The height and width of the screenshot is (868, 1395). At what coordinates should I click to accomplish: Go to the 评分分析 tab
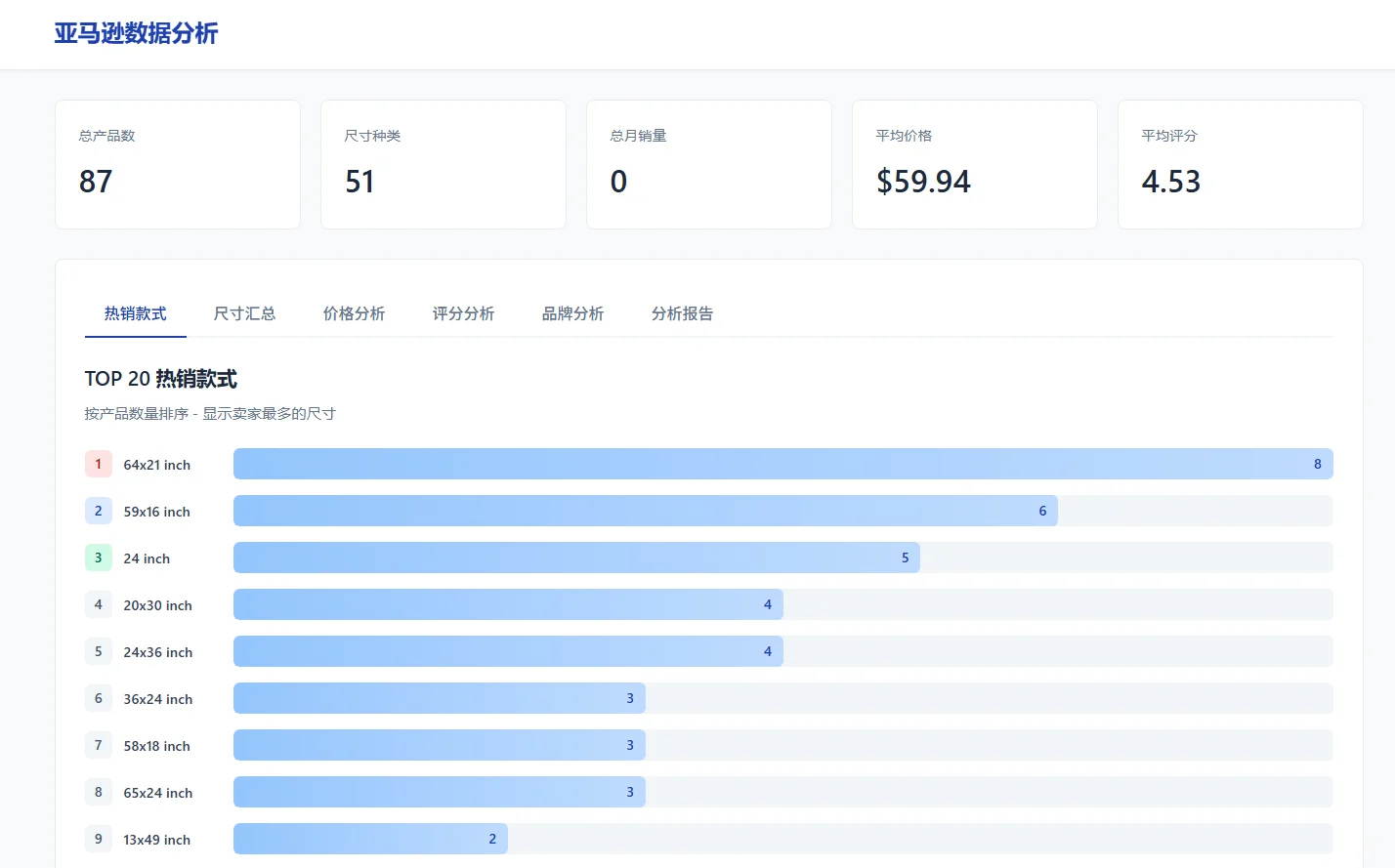pyautogui.click(x=464, y=313)
